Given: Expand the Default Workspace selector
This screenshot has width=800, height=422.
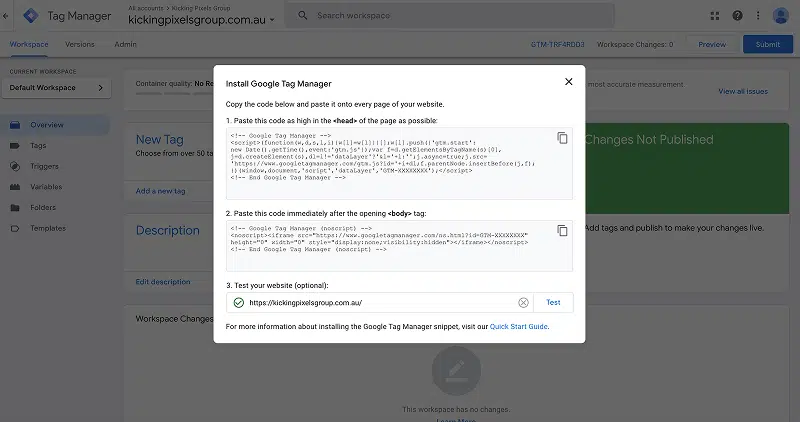Looking at the screenshot, I should (x=56, y=88).
